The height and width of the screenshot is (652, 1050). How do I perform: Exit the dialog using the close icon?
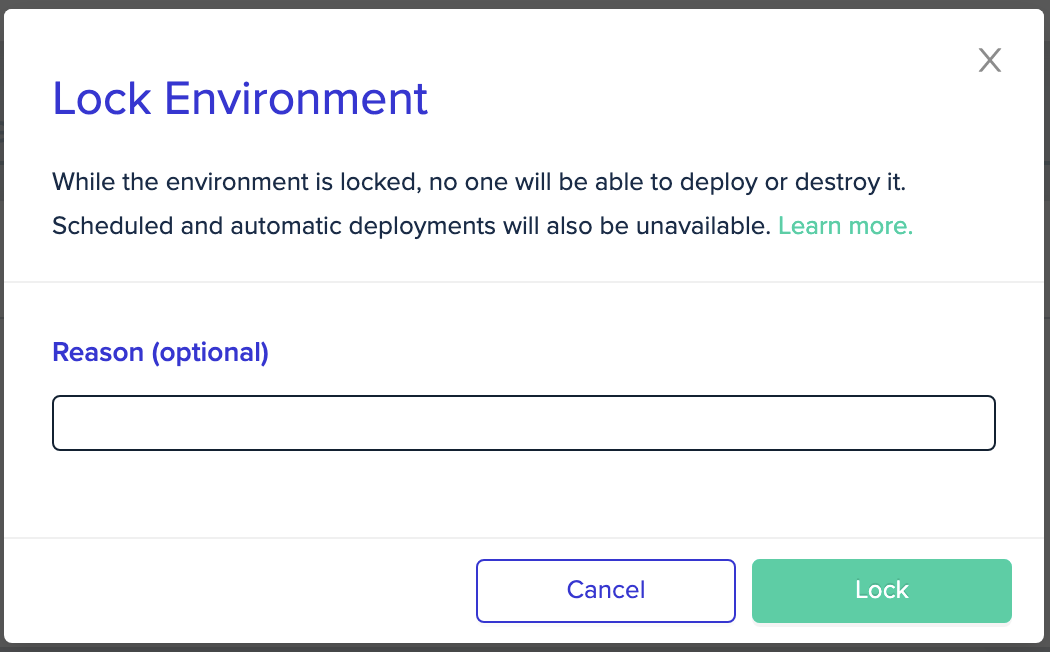[x=989, y=60]
